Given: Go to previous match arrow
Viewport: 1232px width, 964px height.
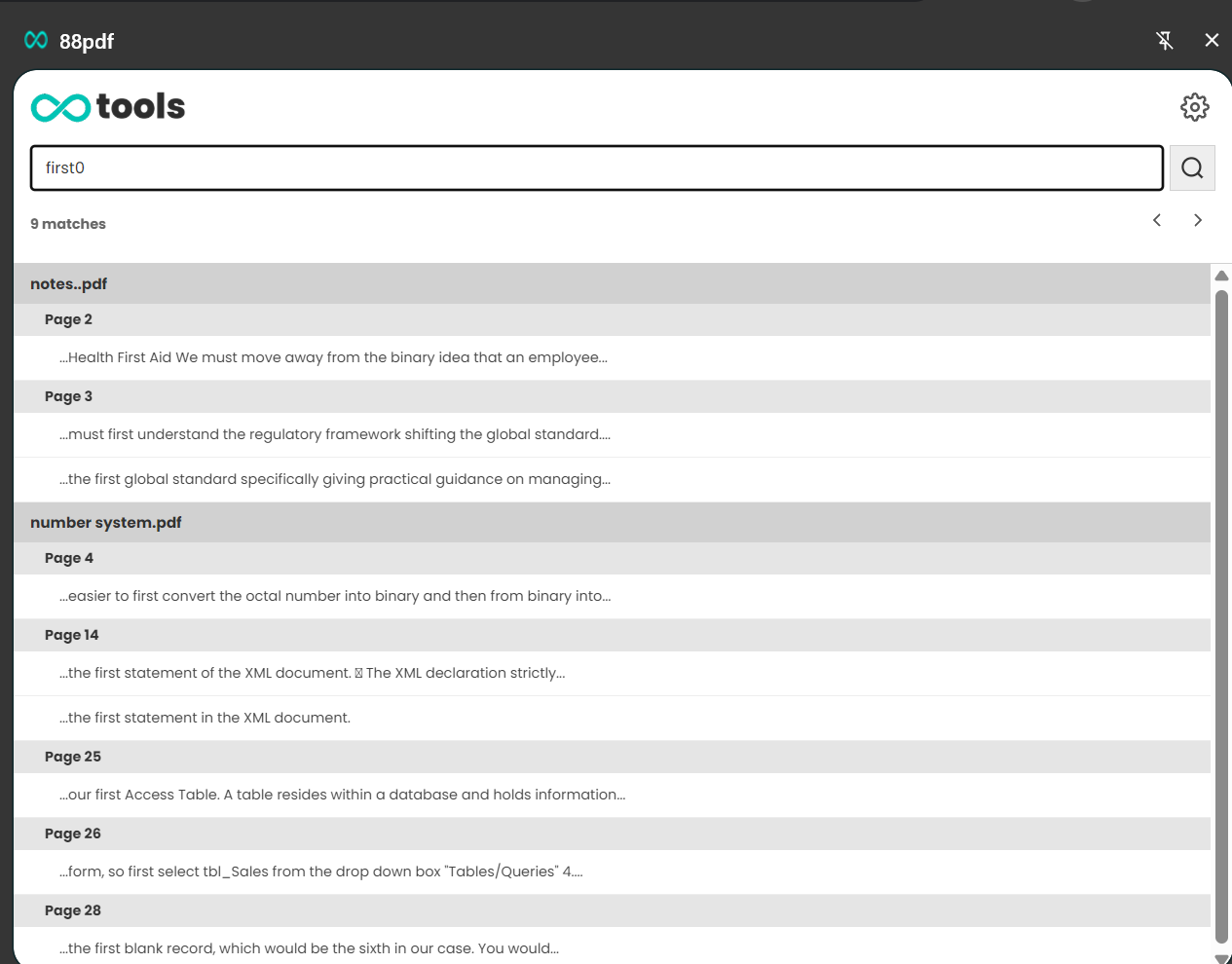Looking at the screenshot, I should coord(1157,220).
